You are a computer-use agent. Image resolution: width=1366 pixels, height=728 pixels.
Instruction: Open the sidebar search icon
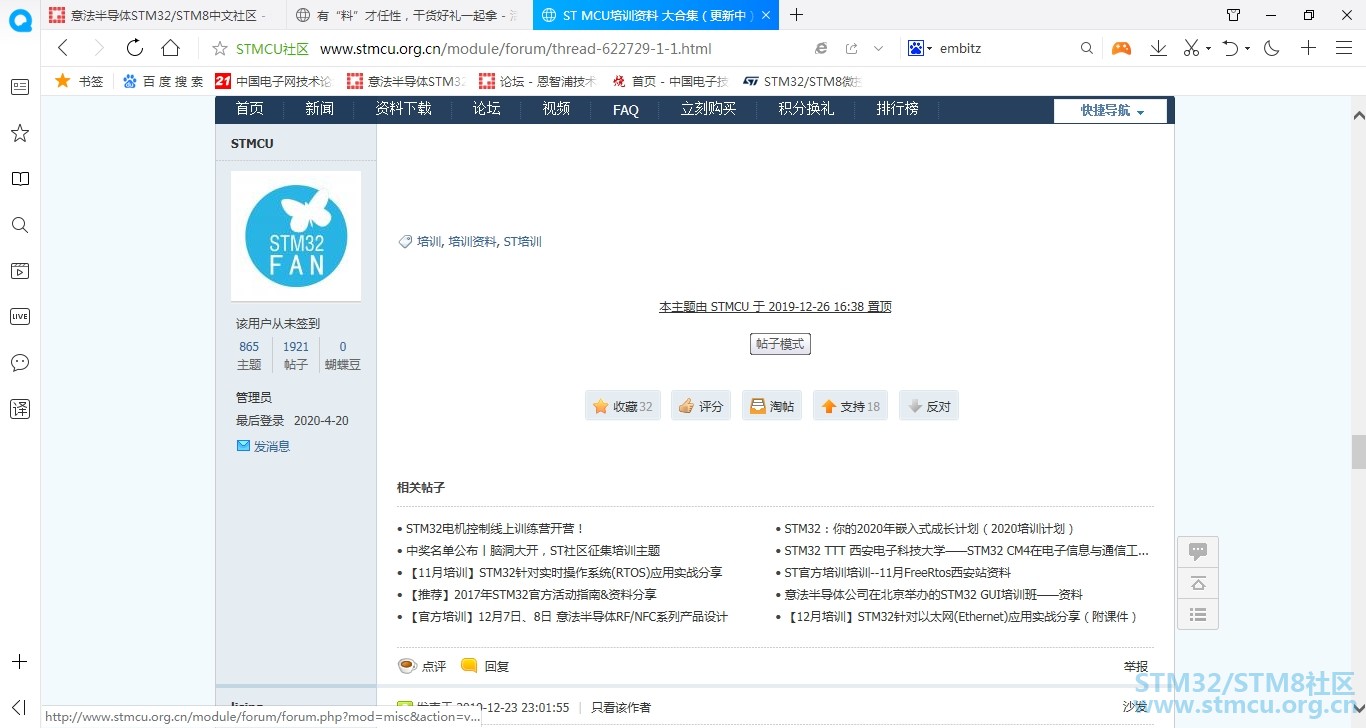20,225
